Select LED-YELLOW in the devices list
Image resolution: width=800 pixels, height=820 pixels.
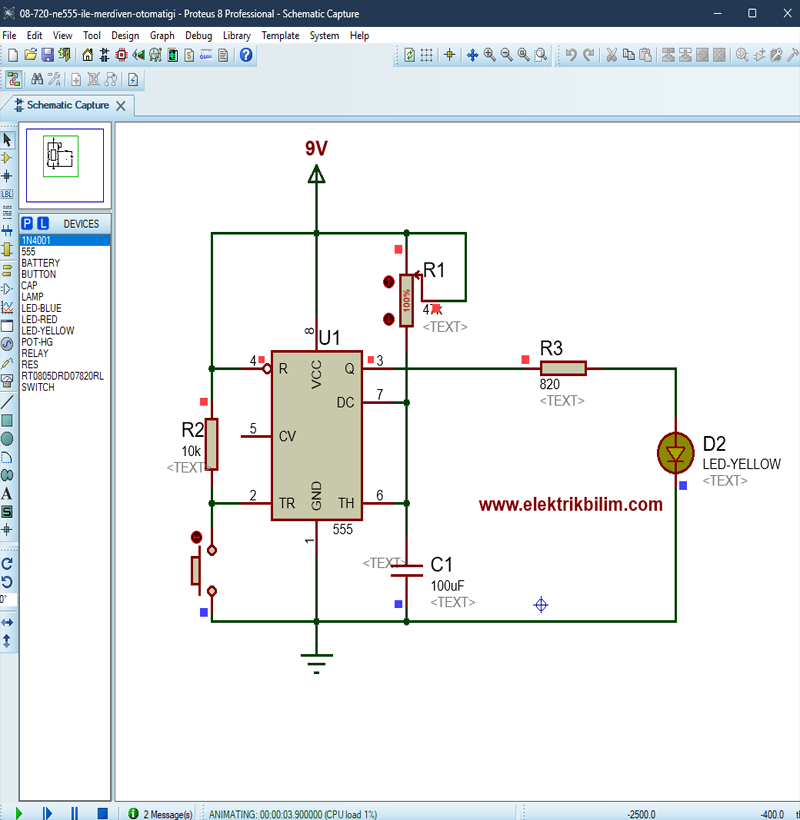[x=47, y=330]
